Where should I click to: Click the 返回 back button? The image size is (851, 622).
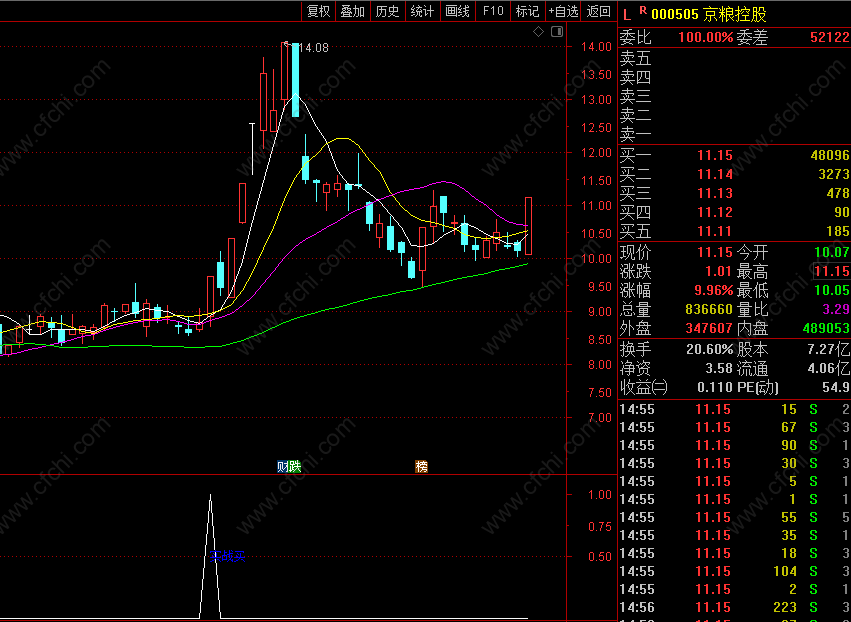tap(599, 11)
